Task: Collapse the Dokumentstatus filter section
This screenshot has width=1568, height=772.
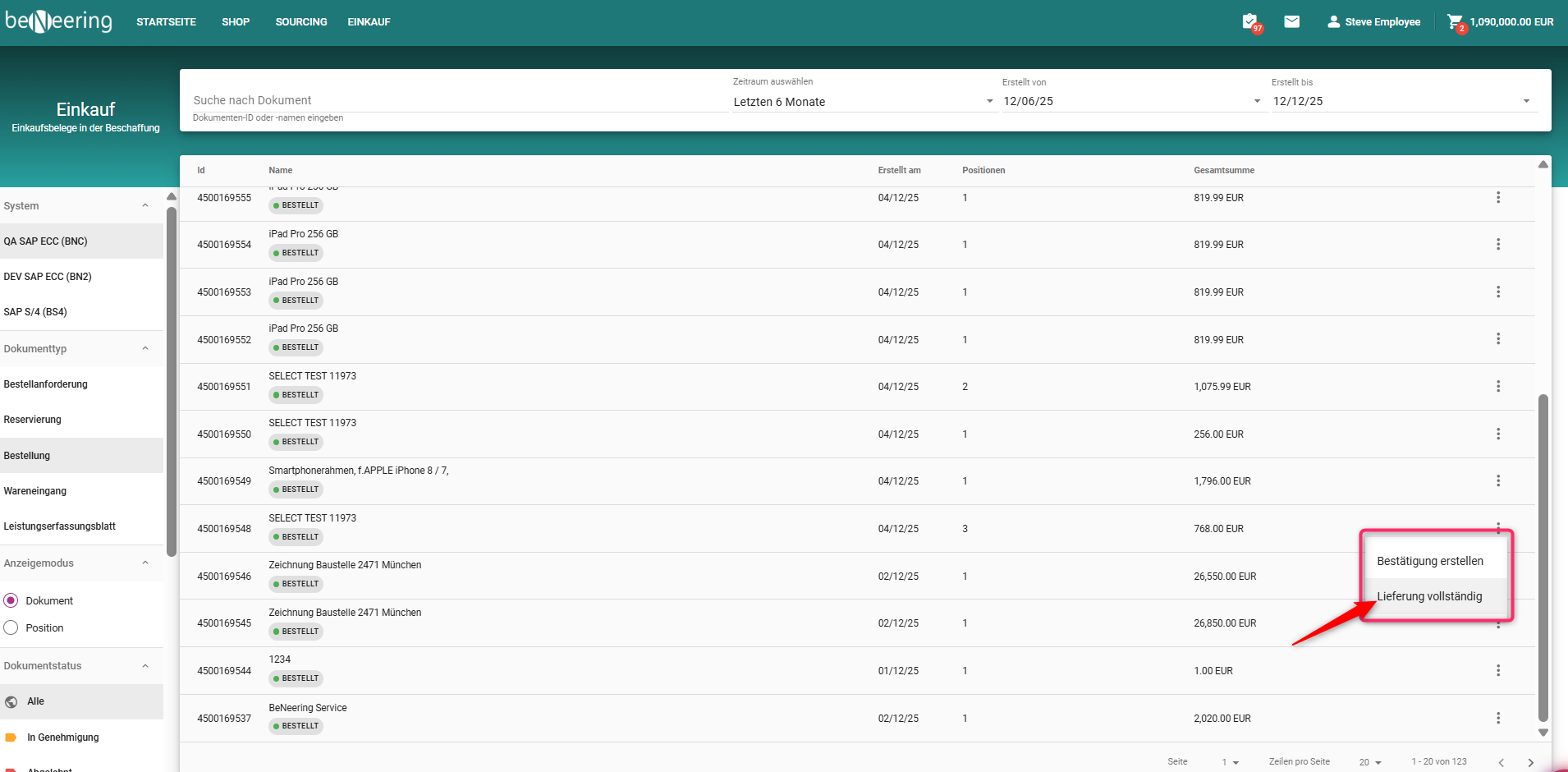Action: pyautogui.click(x=145, y=665)
